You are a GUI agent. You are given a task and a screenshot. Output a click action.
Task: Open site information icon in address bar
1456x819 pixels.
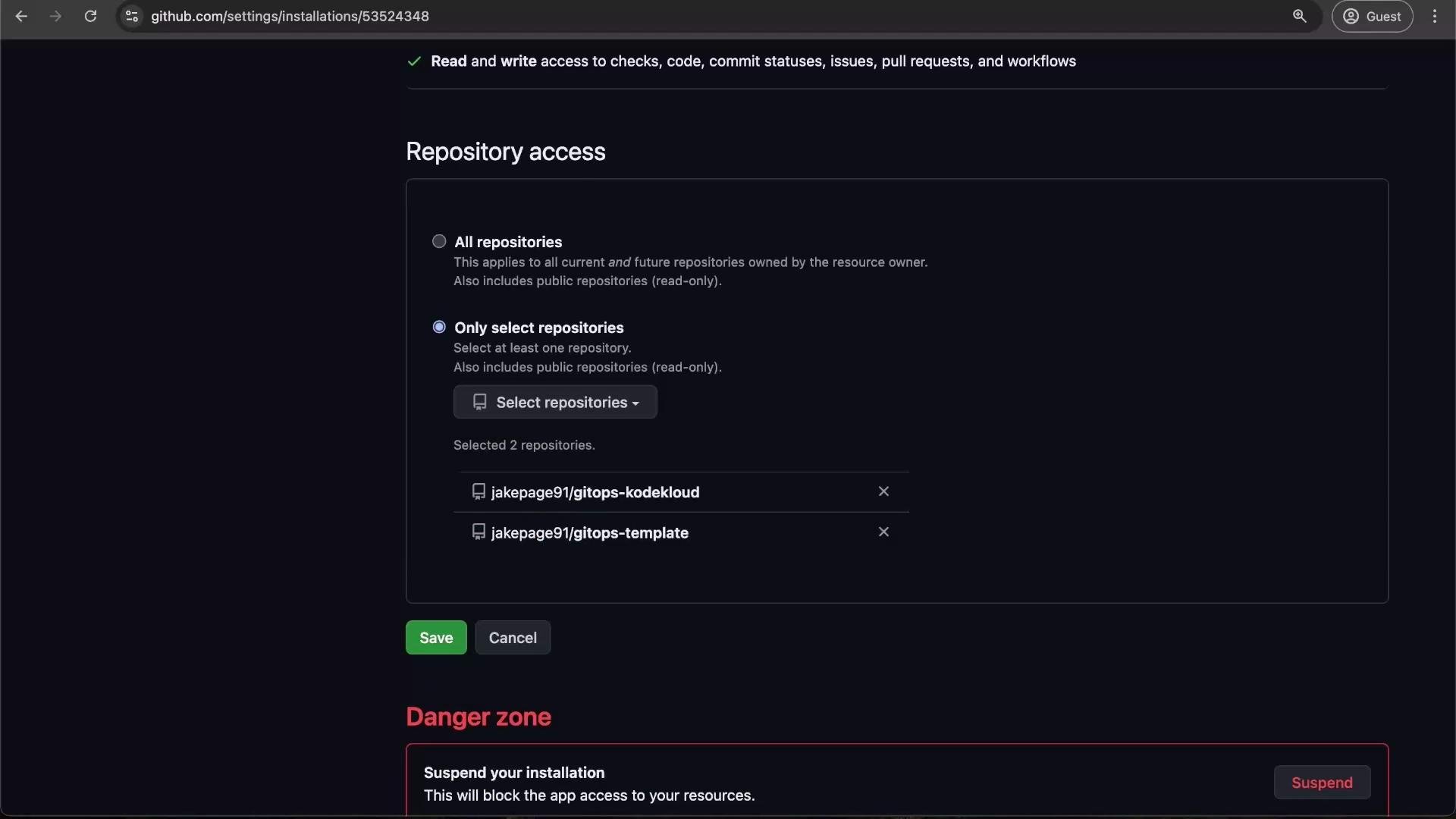pos(132,16)
